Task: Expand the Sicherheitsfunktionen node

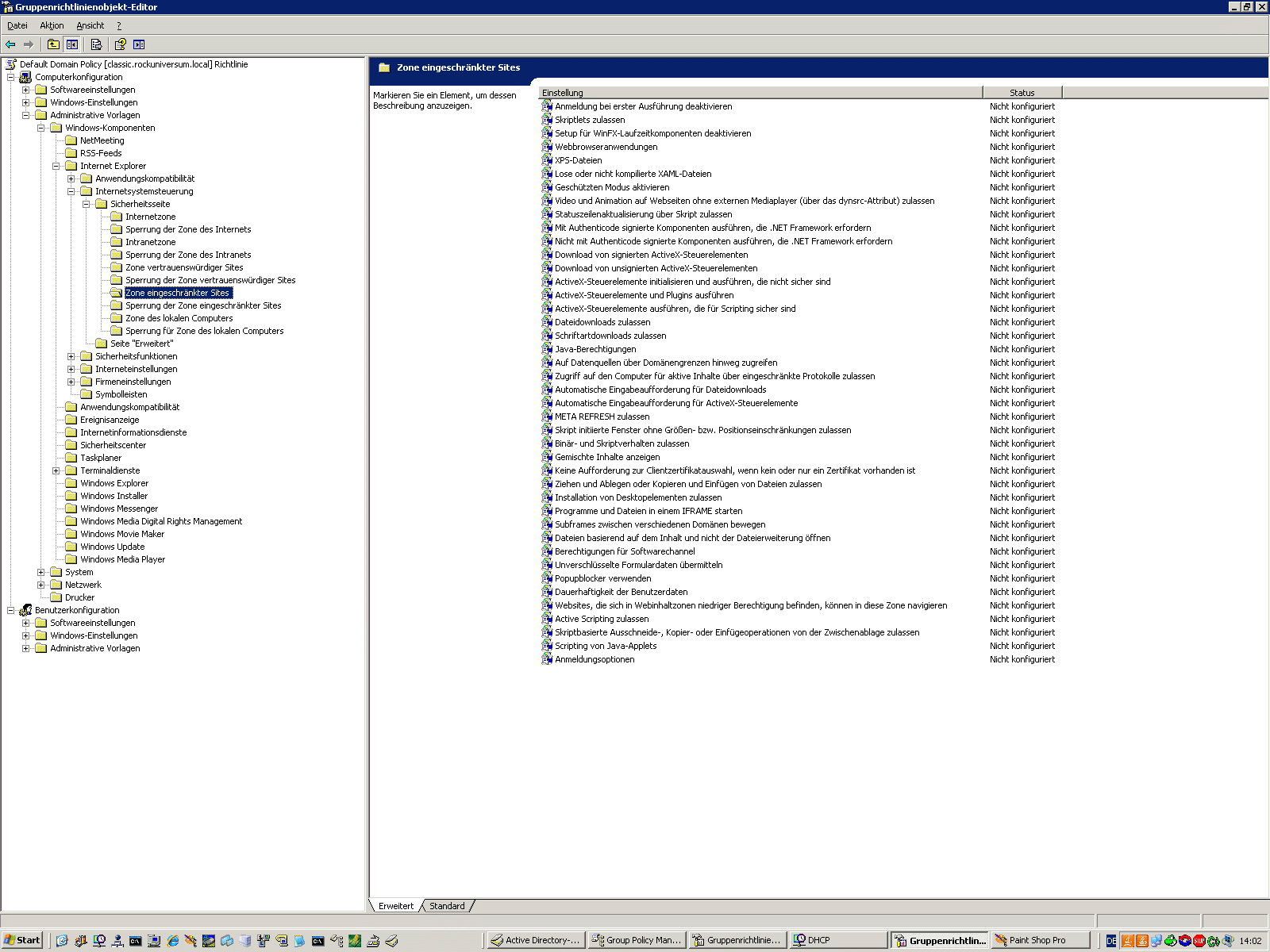Action: pos(71,356)
